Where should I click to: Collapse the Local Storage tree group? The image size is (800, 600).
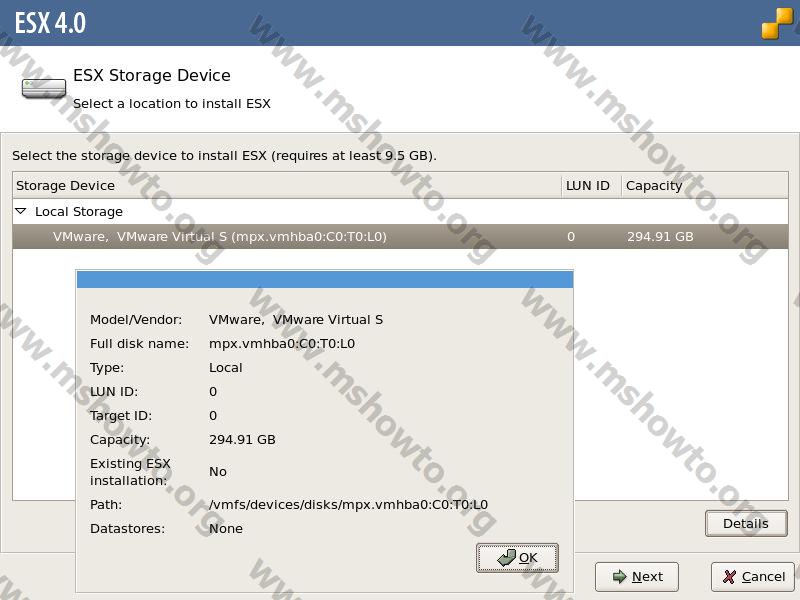[20, 211]
